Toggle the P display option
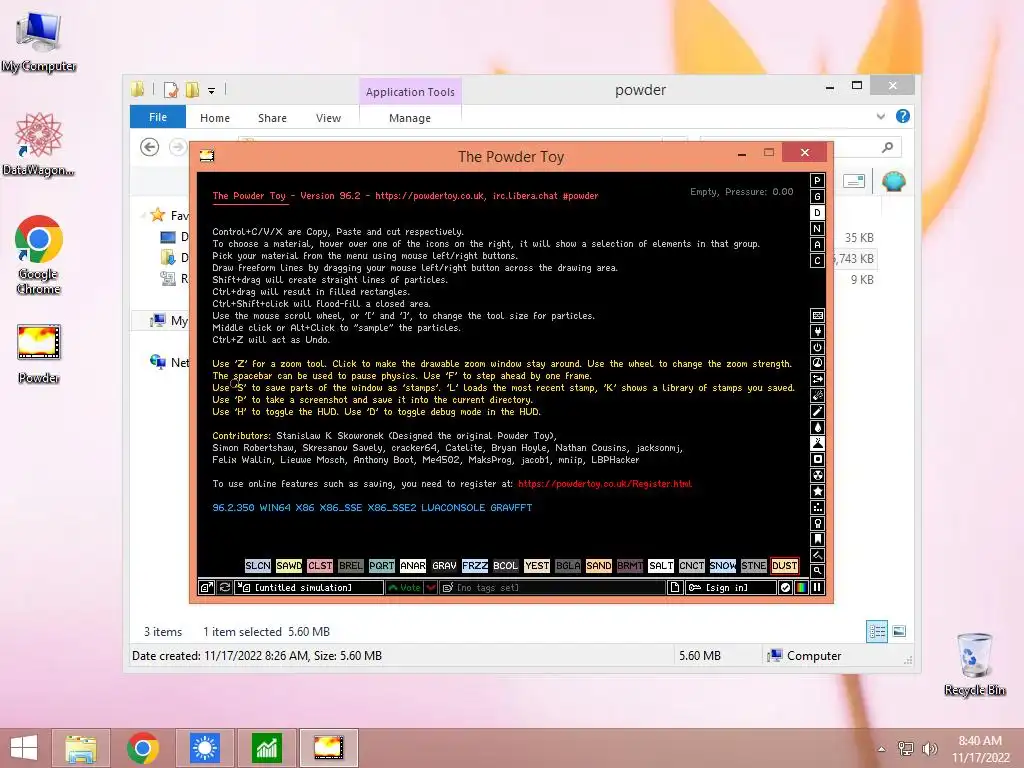This screenshot has width=1024, height=768. pyautogui.click(x=817, y=181)
